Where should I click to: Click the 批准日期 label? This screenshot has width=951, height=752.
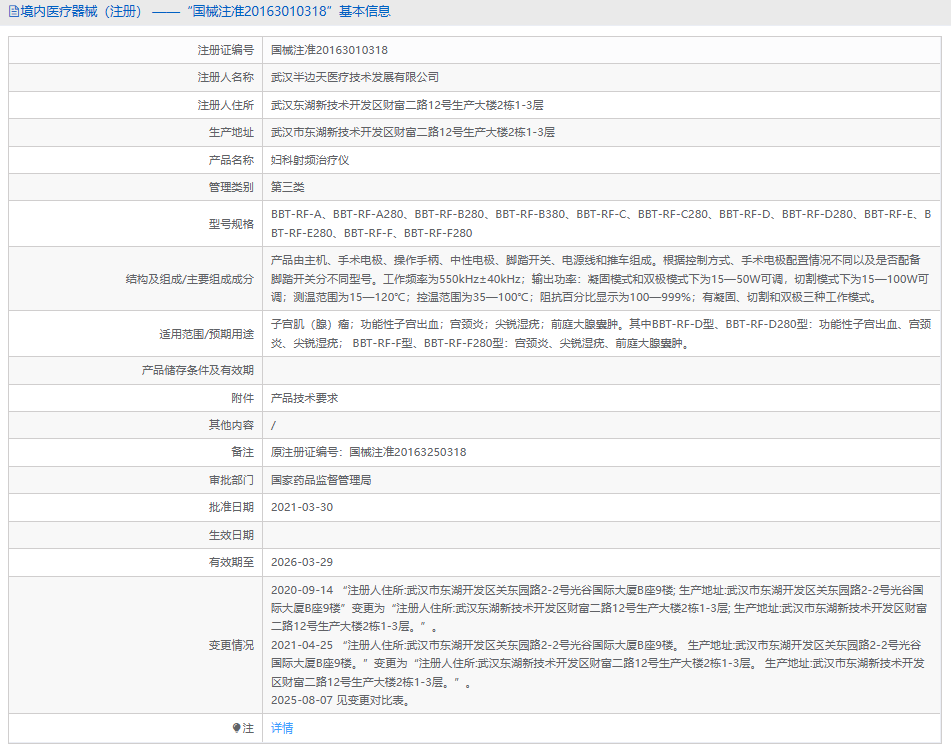[x=231, y=508]
